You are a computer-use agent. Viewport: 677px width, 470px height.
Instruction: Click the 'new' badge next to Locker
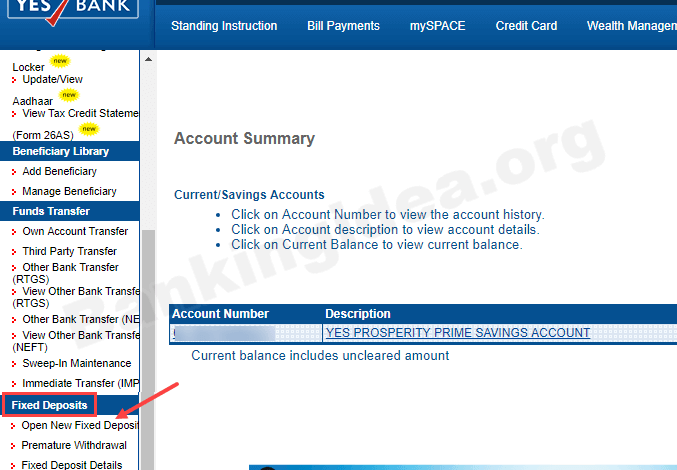[60, 61]
